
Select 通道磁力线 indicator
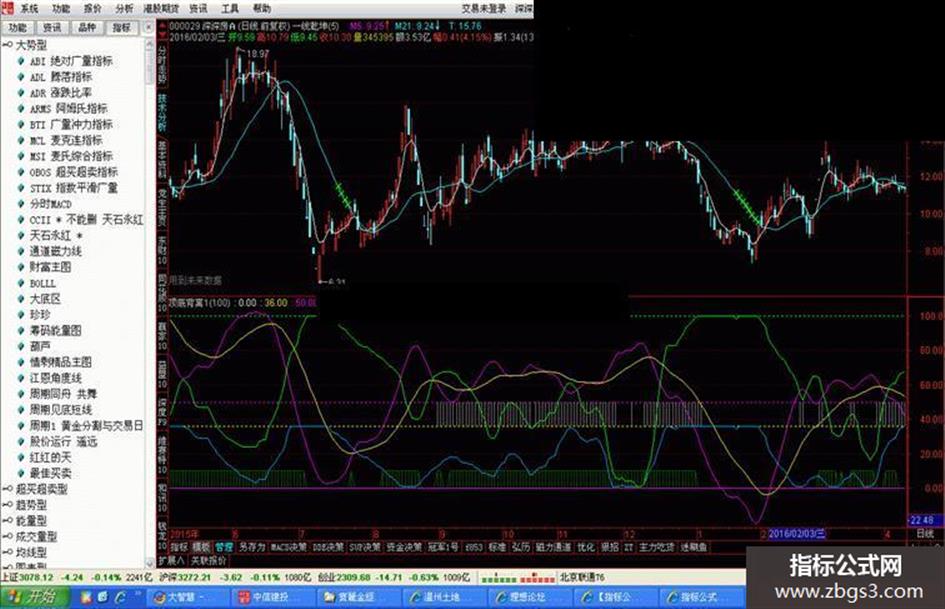coord(55,251)
